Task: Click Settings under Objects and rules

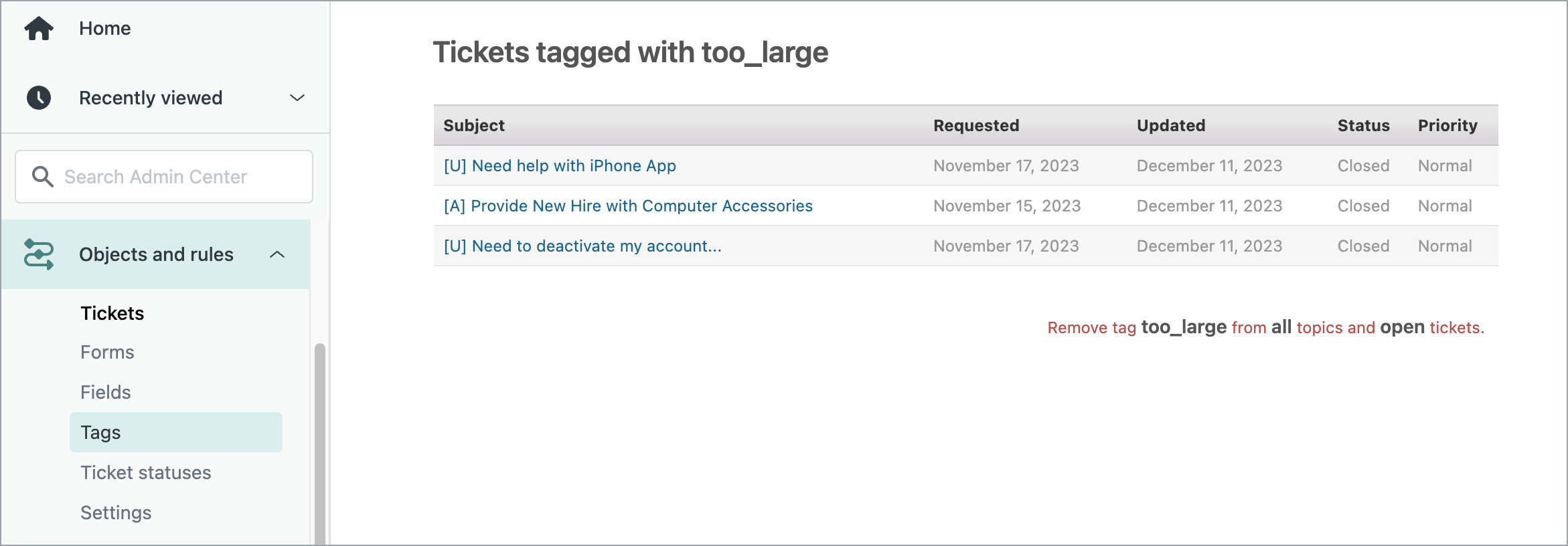Action: tap(116, 513)
